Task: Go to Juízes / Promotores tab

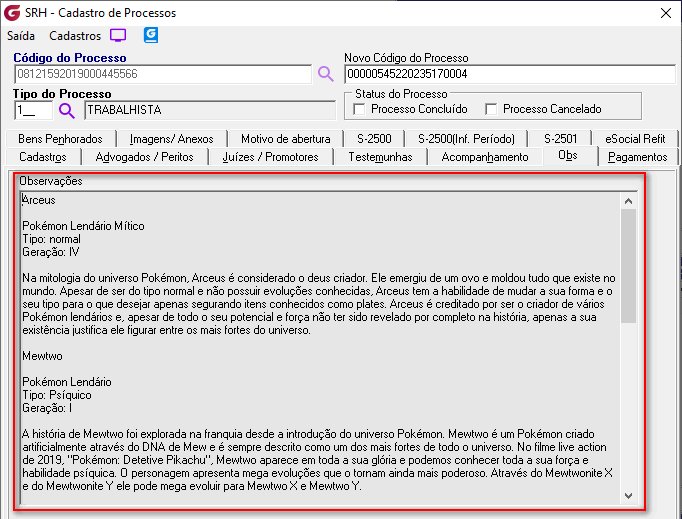Action: (271, 157)
